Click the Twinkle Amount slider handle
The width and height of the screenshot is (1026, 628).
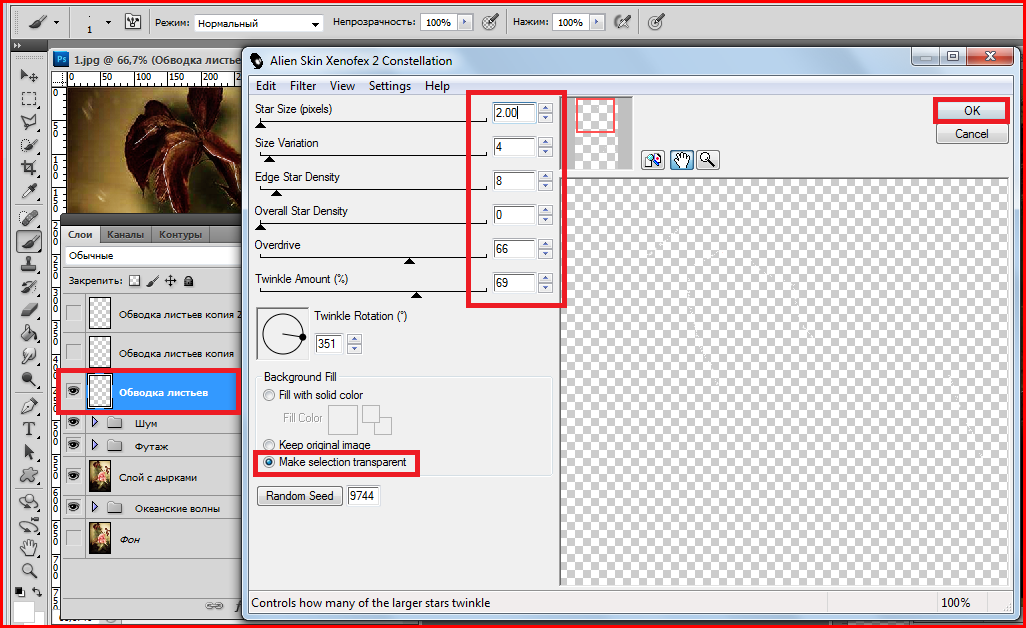[x=416, y=295]
